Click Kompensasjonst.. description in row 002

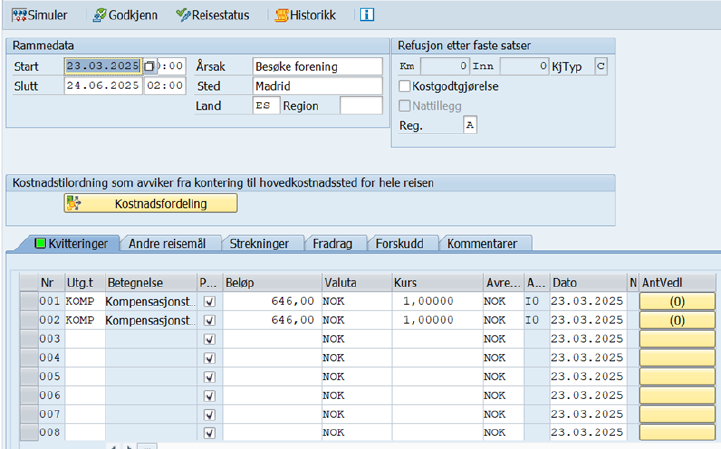[151, 321]
